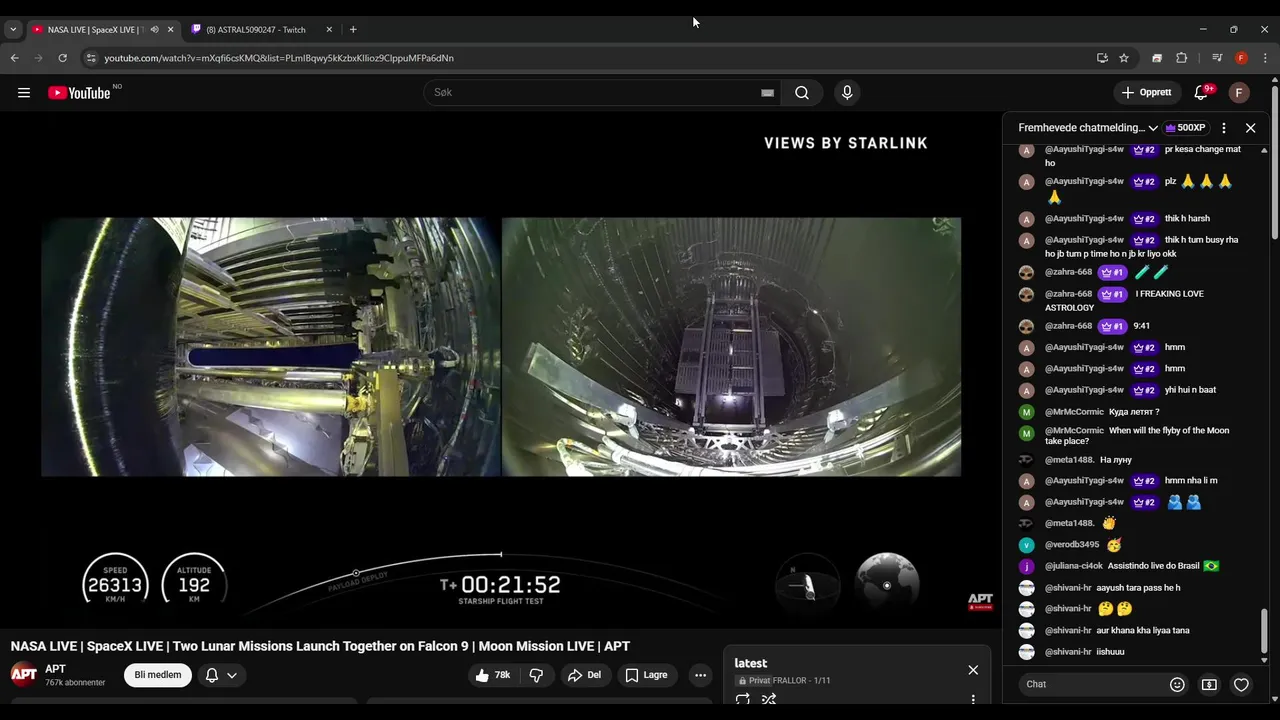The width and height of the screenshot is (1280, 720).
Task: Install app icon in address bar
Action: 1102,58
